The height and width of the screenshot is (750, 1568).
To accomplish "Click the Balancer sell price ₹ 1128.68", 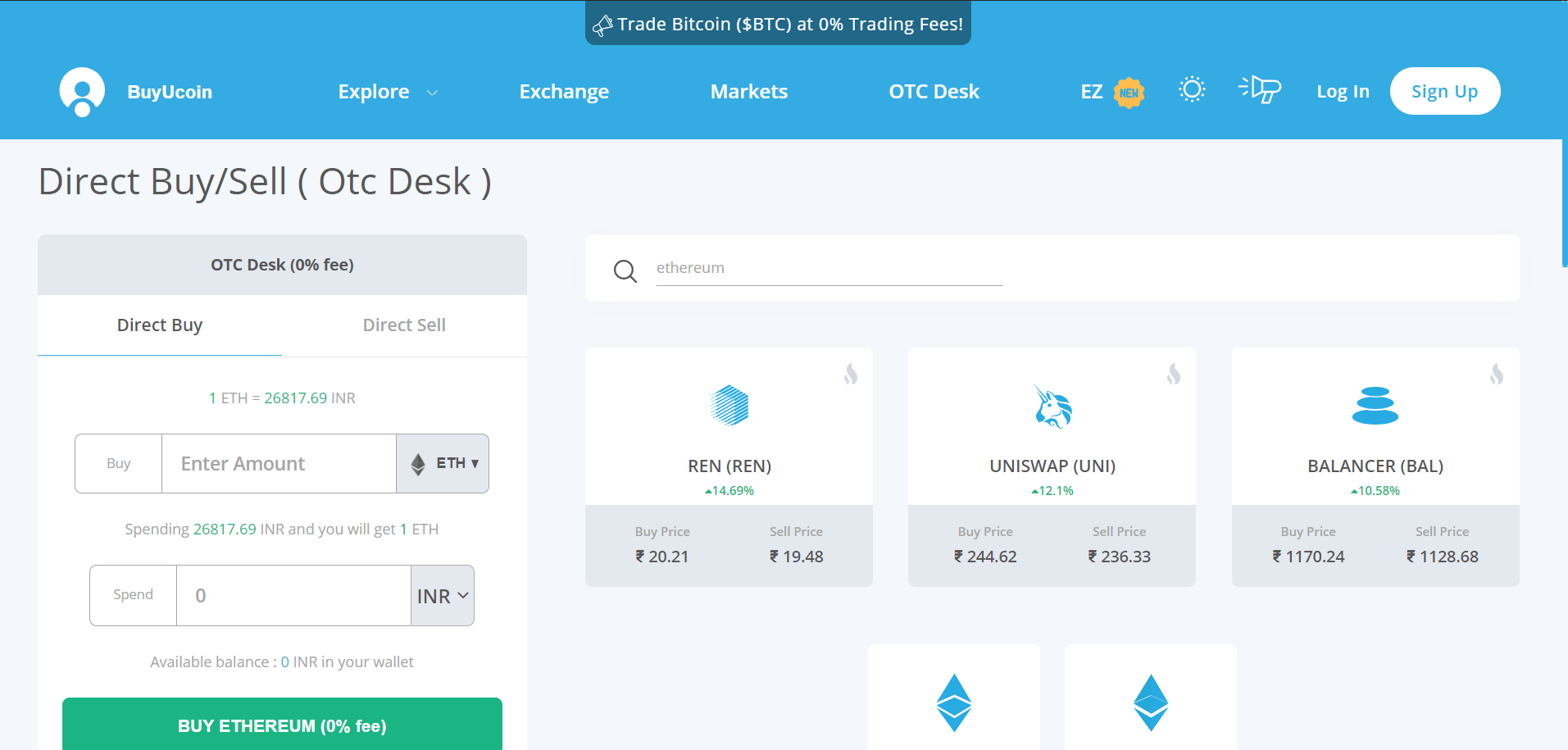I will tap(1442, 557).
